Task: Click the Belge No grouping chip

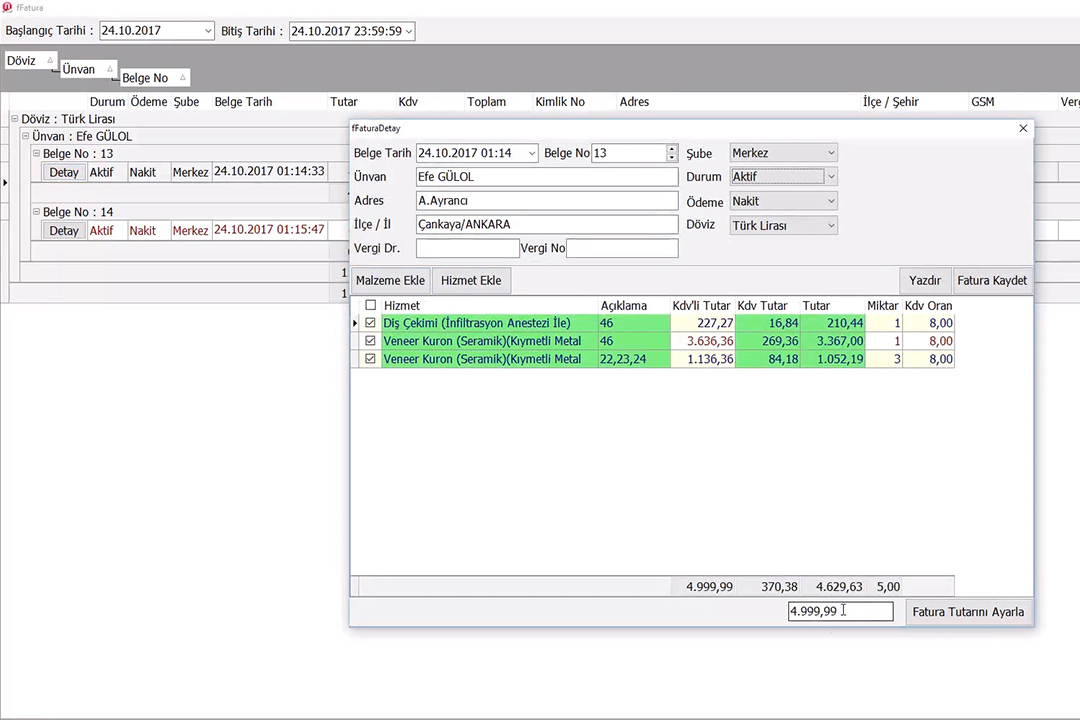Action: pos(154,78)
